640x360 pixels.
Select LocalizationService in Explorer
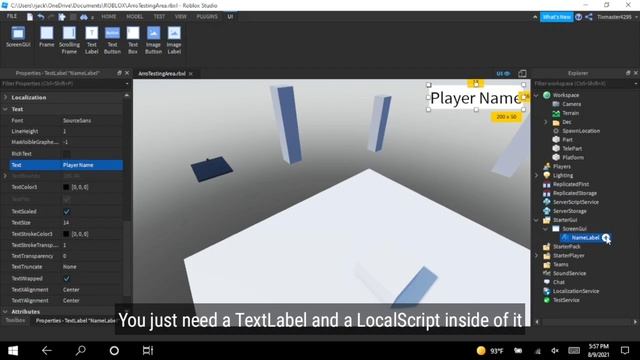(576, 291)
